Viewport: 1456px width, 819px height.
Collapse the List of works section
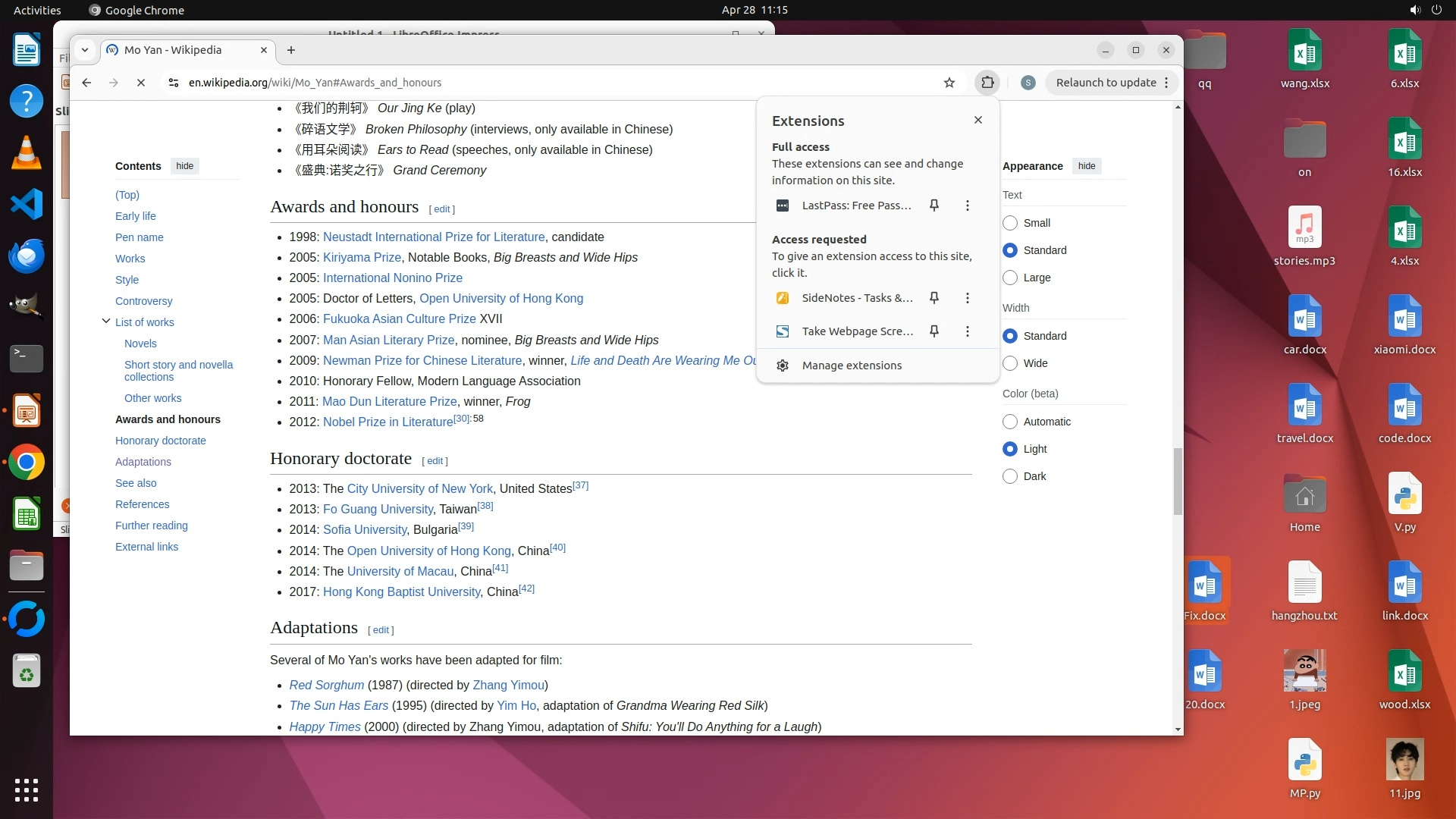point(106,322)
